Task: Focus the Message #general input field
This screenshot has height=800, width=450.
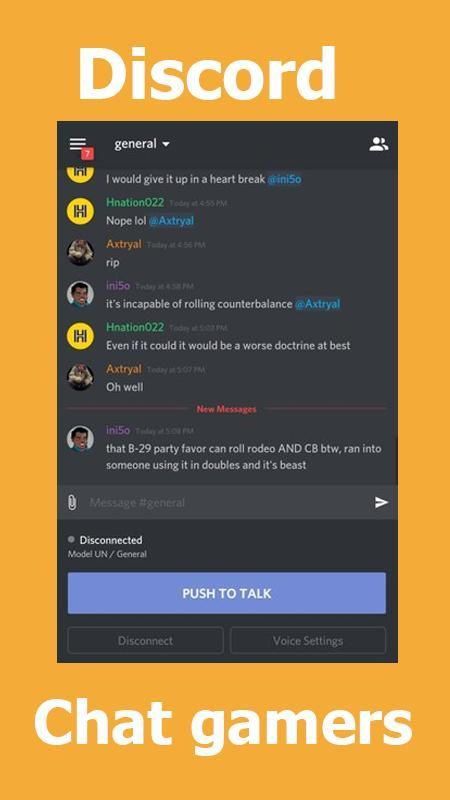Action: click(x=227, y=503)
